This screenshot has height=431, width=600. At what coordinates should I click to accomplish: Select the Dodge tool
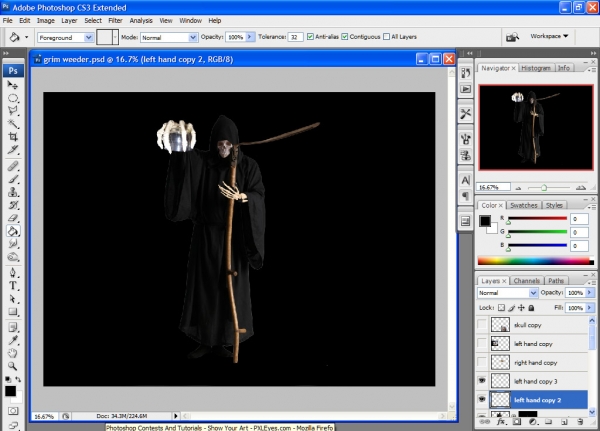coord(13,257)
